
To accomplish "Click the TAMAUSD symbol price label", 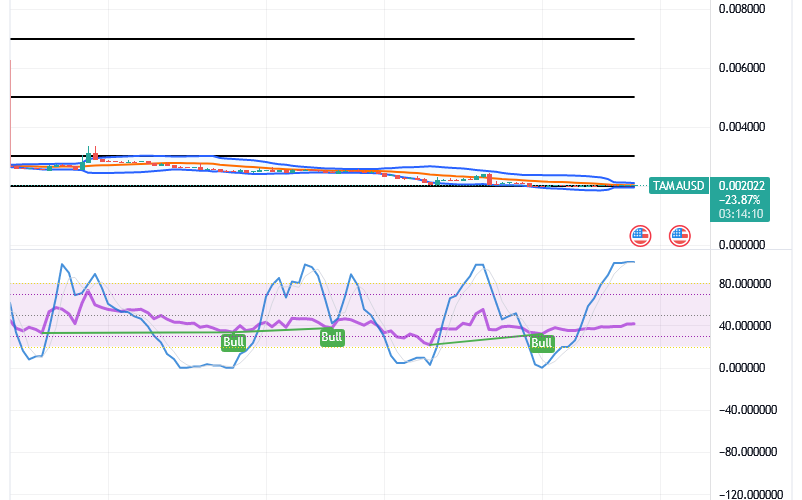I will tap(679, 186).
